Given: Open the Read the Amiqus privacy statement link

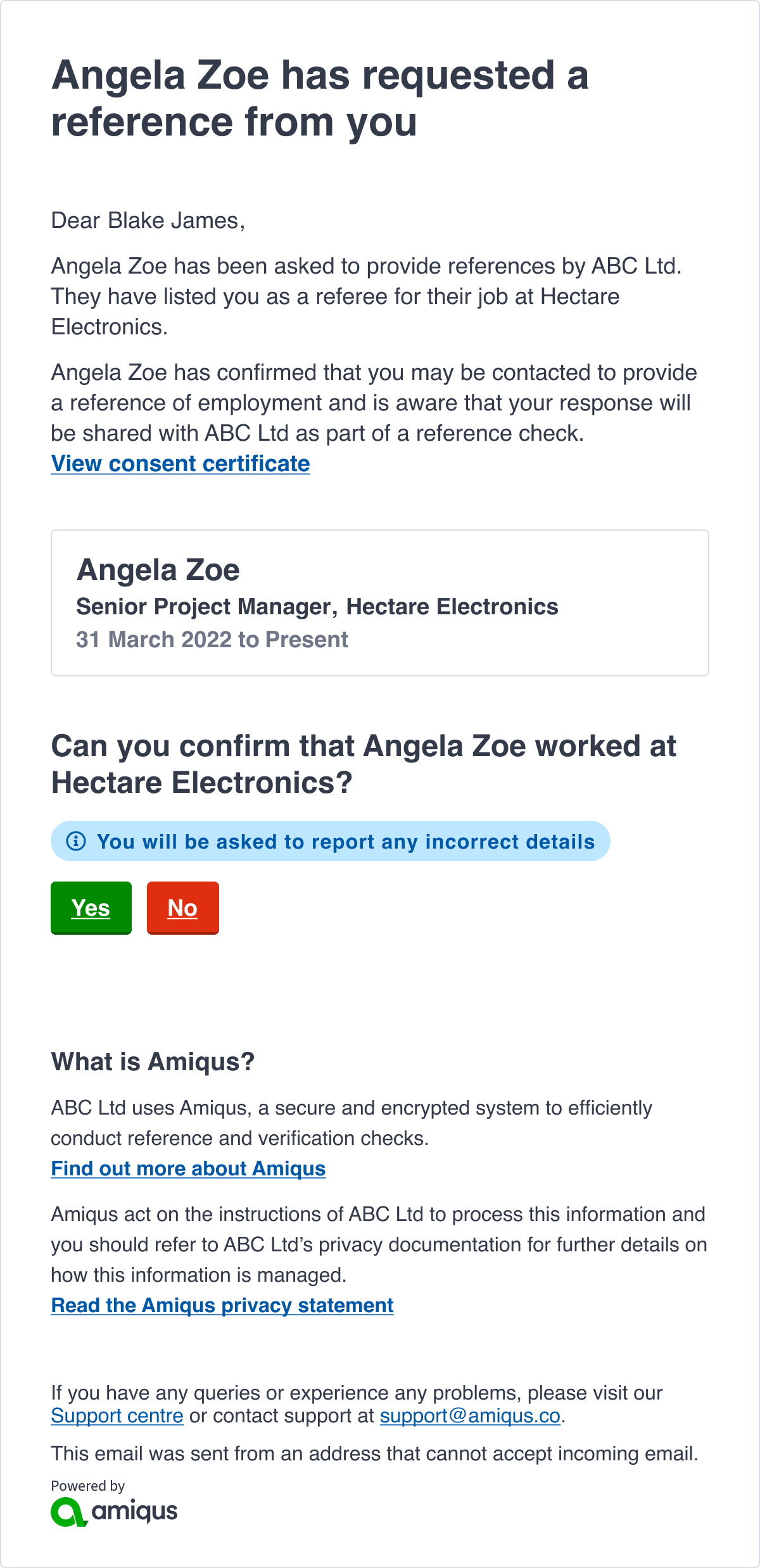Looking at the screenshot, I should click(x=222, y=1305).
